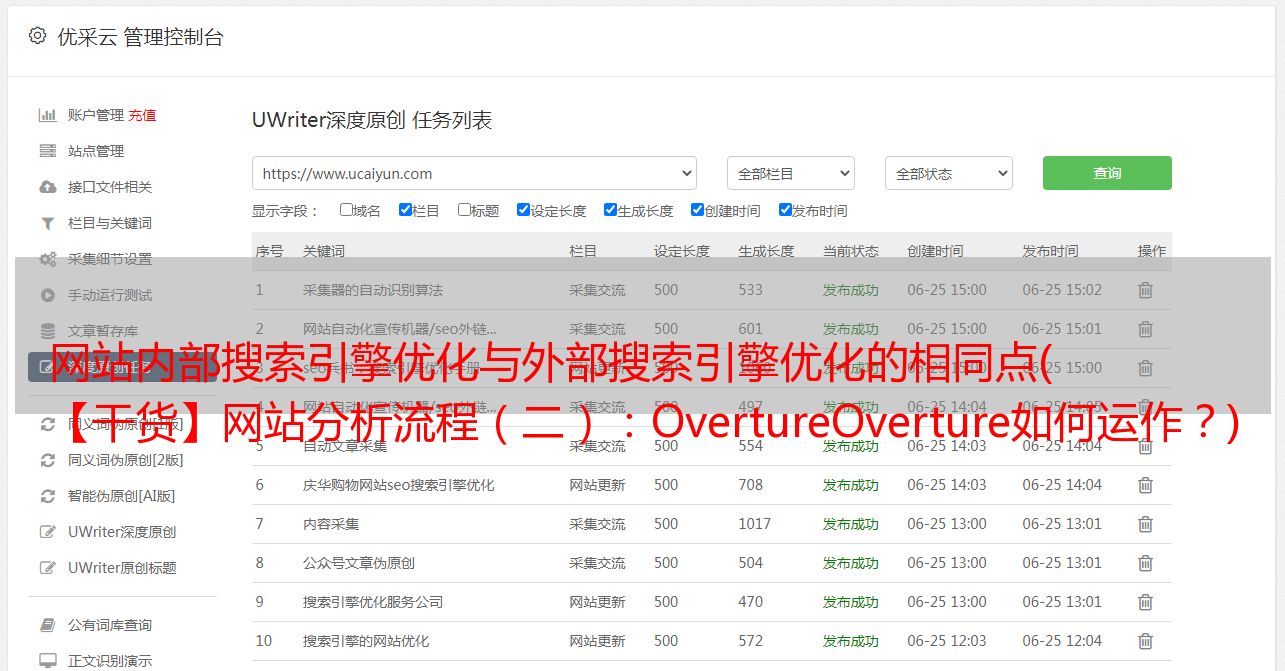Click trash icon for 内容采集 row
The width and height of the screenshot is (1285, 671).
tap(1145, 524)
